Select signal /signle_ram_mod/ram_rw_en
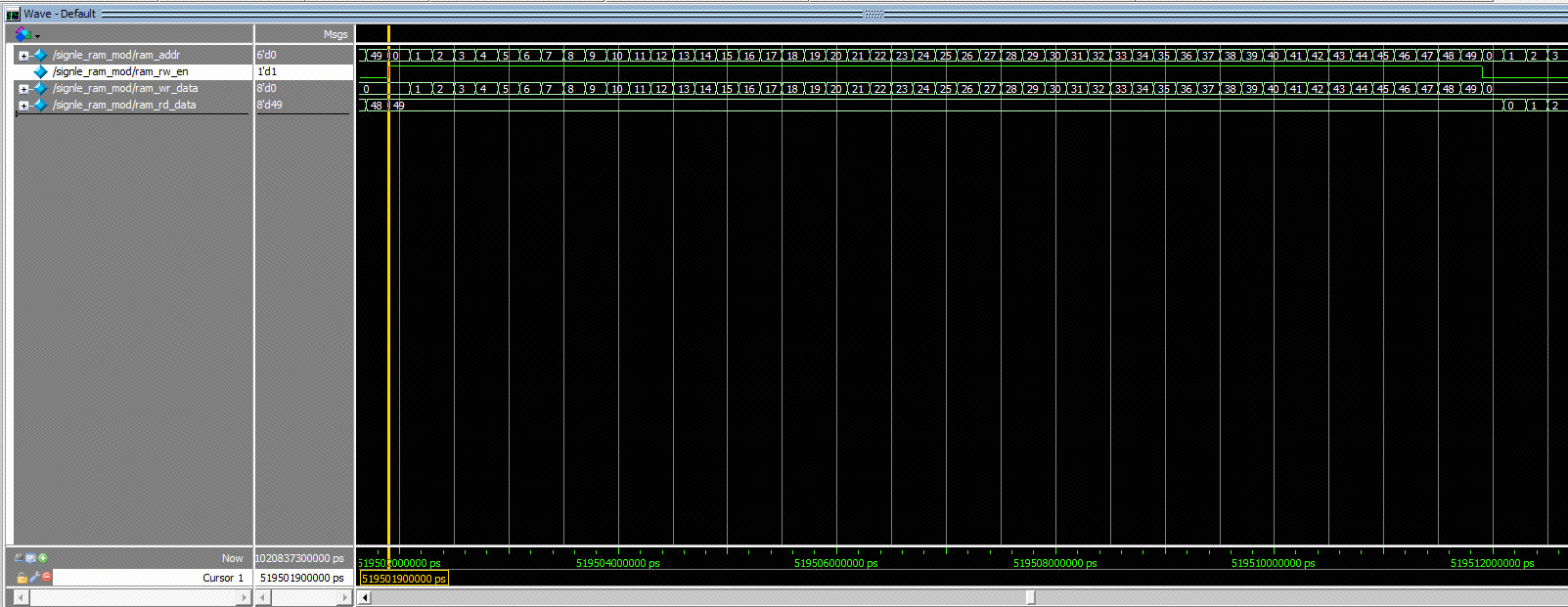1568x607 pixels. pyautogui.click(x=120, y=72)
